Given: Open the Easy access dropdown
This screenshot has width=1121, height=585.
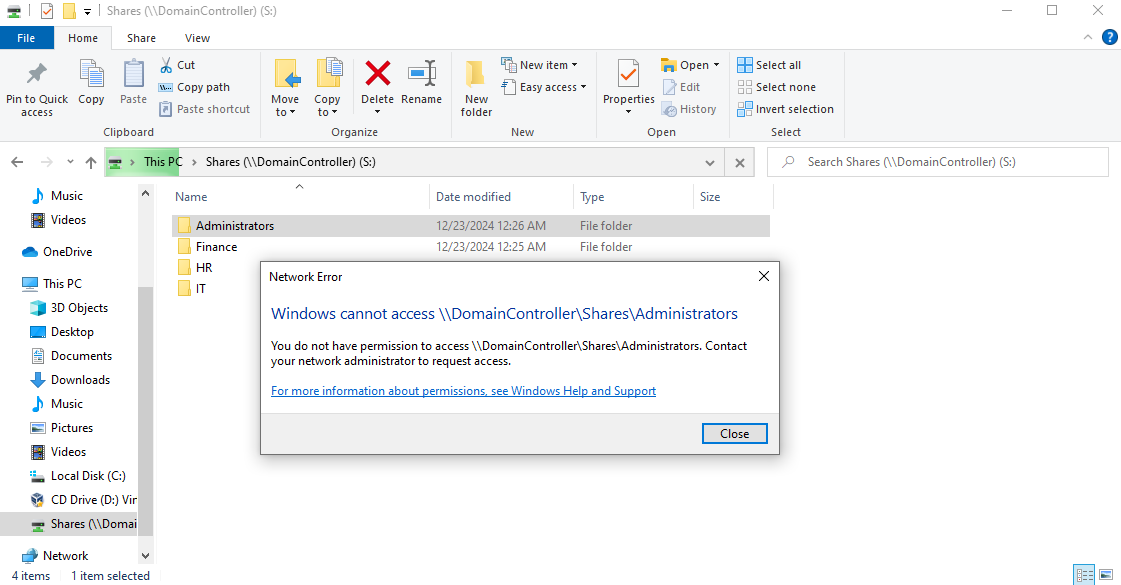Looking at the screenshot, I should click(x=552, y=87).
